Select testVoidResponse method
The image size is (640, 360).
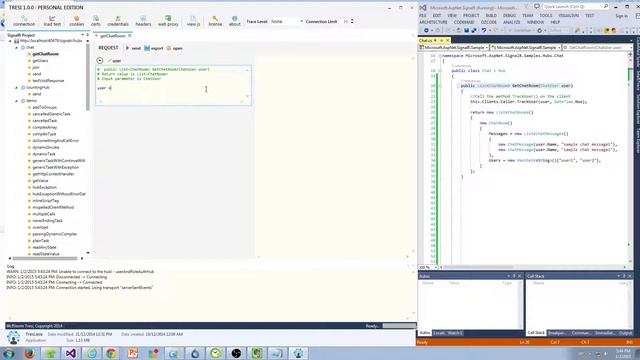click(x=48, y=81)
